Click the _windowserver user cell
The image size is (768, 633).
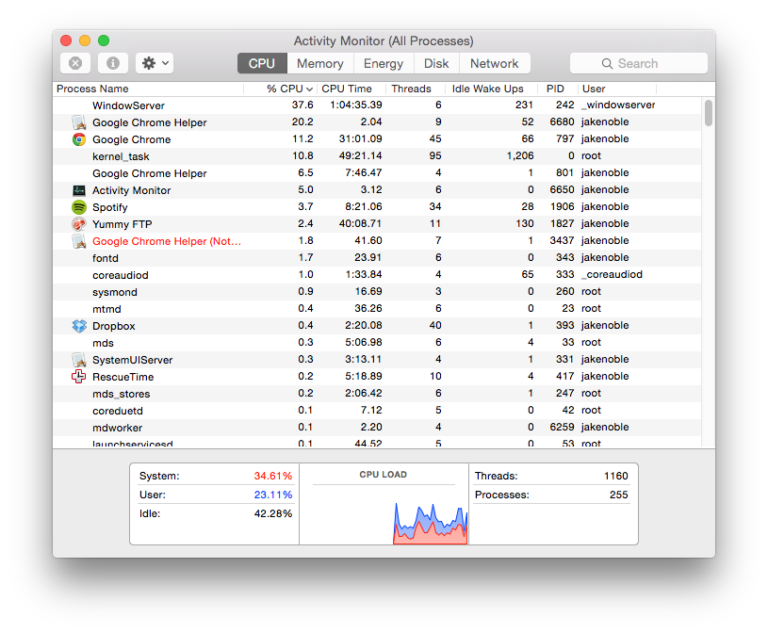pyautogui.click(x=618, y=105)
